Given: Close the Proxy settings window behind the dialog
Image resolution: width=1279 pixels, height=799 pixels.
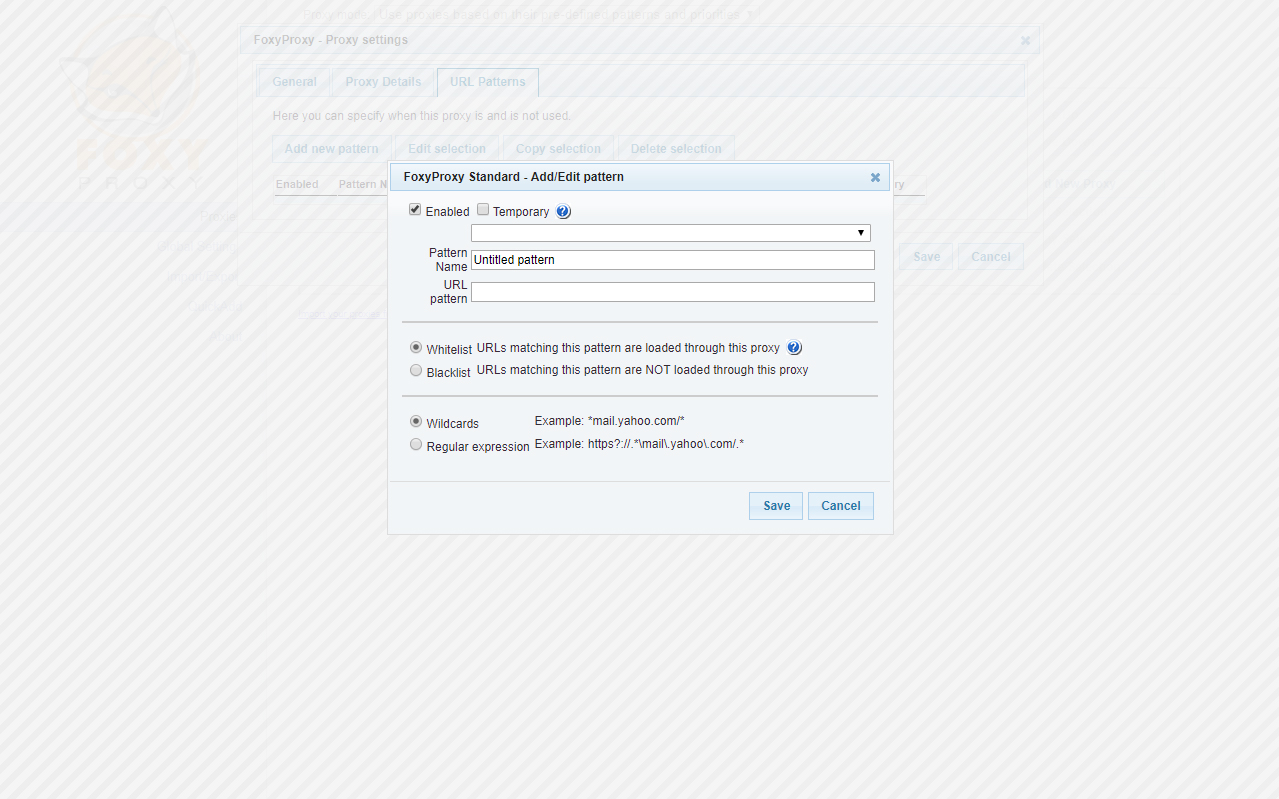Looking at the screenshot, I should [x=1025, y=41].
